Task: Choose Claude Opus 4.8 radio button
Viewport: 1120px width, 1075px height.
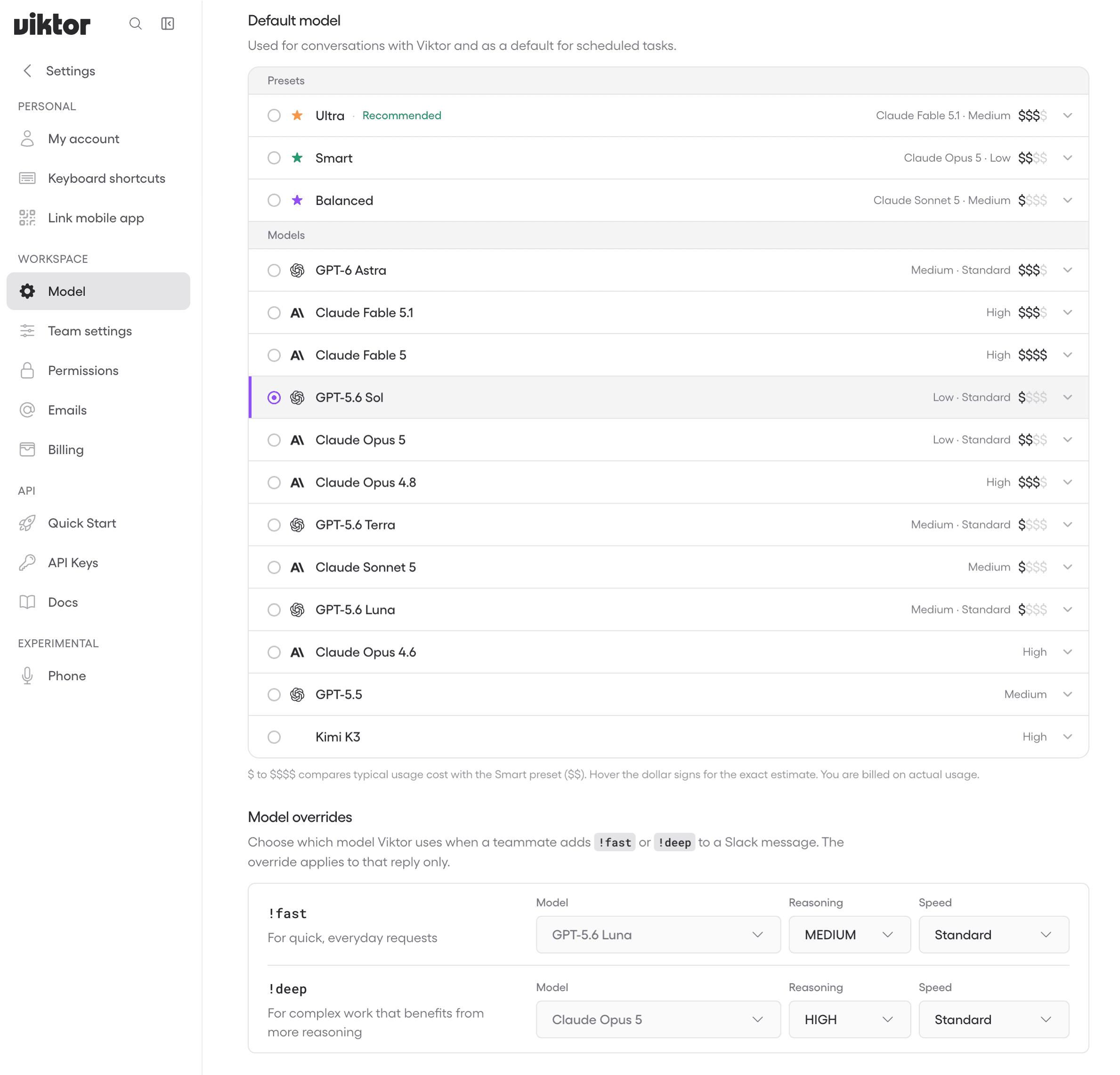Action: point(274,482)
